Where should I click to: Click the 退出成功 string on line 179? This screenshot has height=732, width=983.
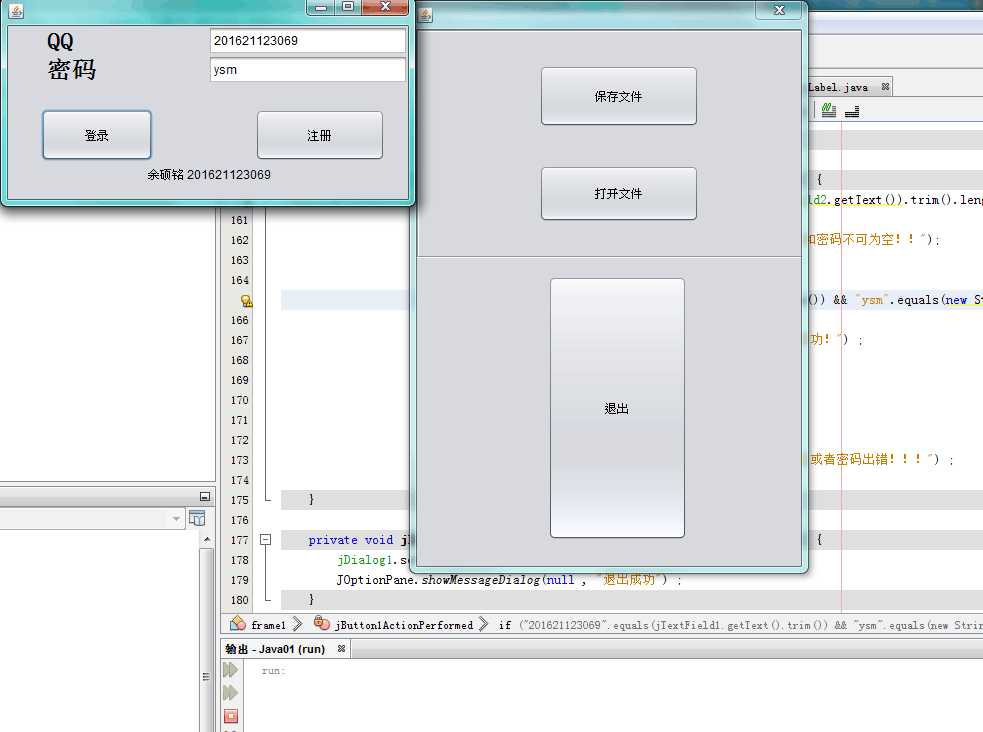628,580
